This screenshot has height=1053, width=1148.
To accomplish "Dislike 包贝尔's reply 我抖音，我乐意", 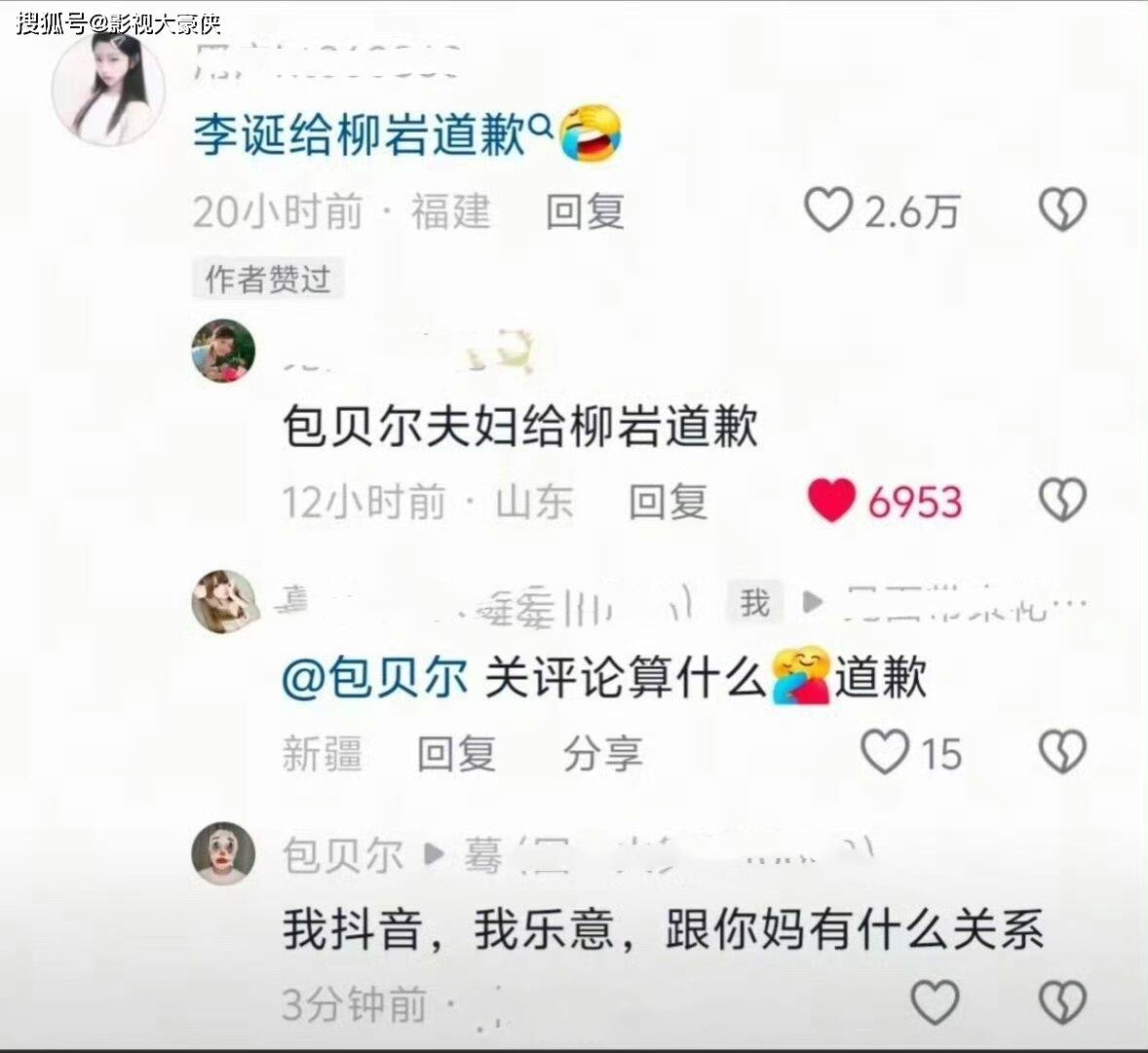I will click(1062, 1001).
